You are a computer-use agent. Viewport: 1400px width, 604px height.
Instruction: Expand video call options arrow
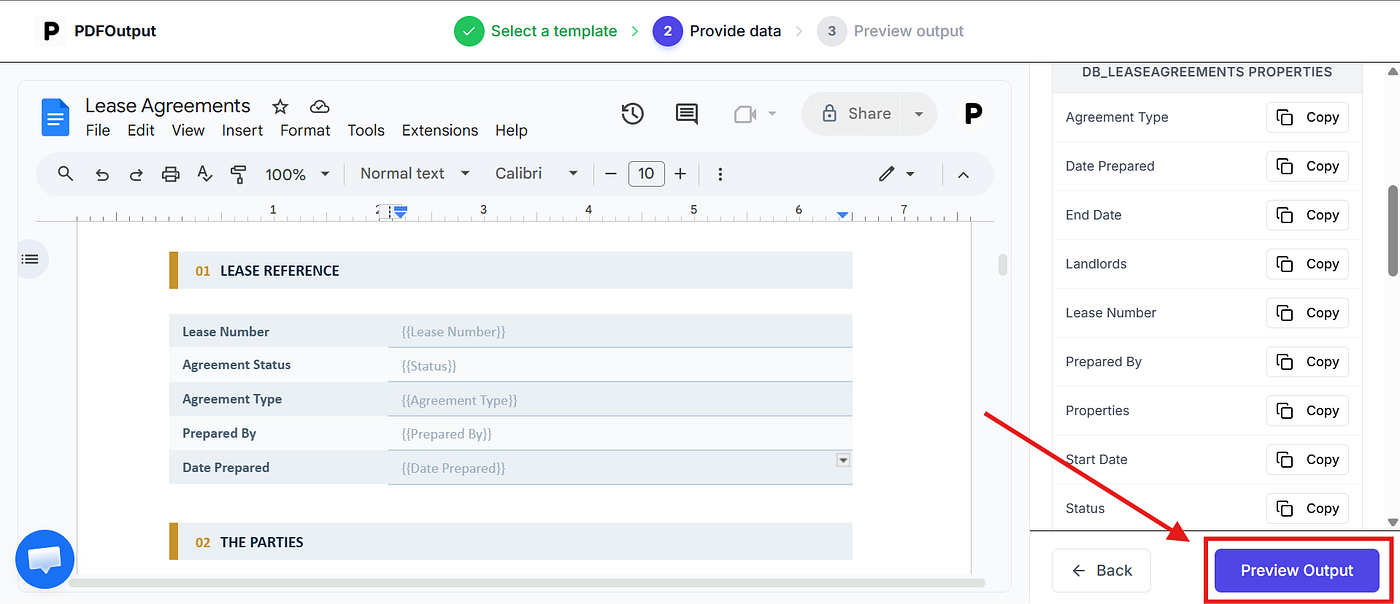[771, 114]
